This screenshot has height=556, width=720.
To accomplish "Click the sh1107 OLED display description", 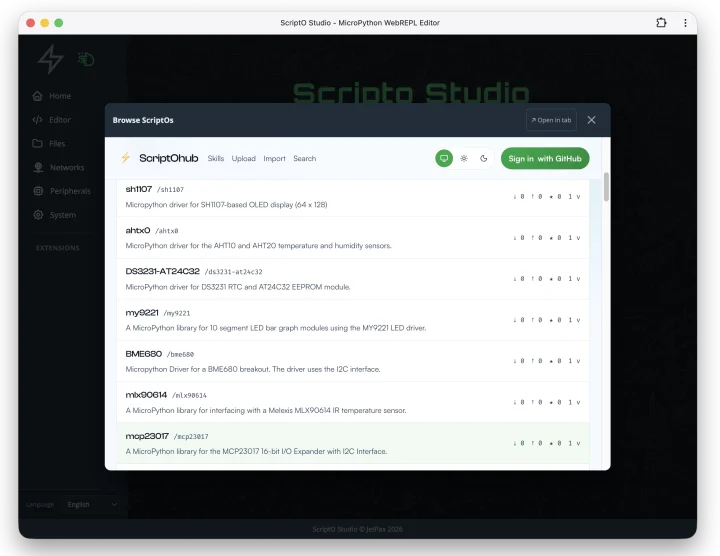I will tap(226, 205).
